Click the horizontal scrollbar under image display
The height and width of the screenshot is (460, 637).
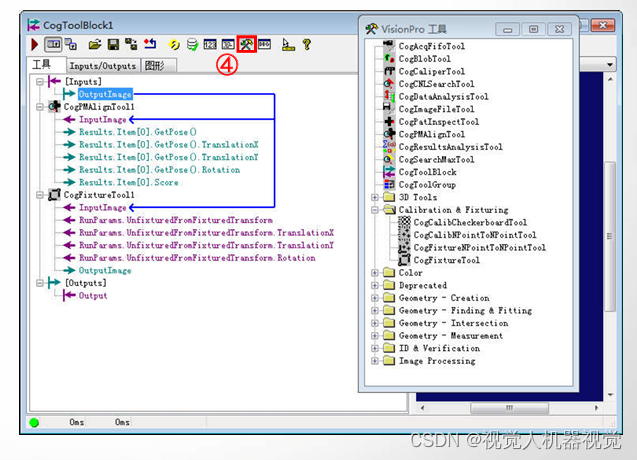point(509,408)
